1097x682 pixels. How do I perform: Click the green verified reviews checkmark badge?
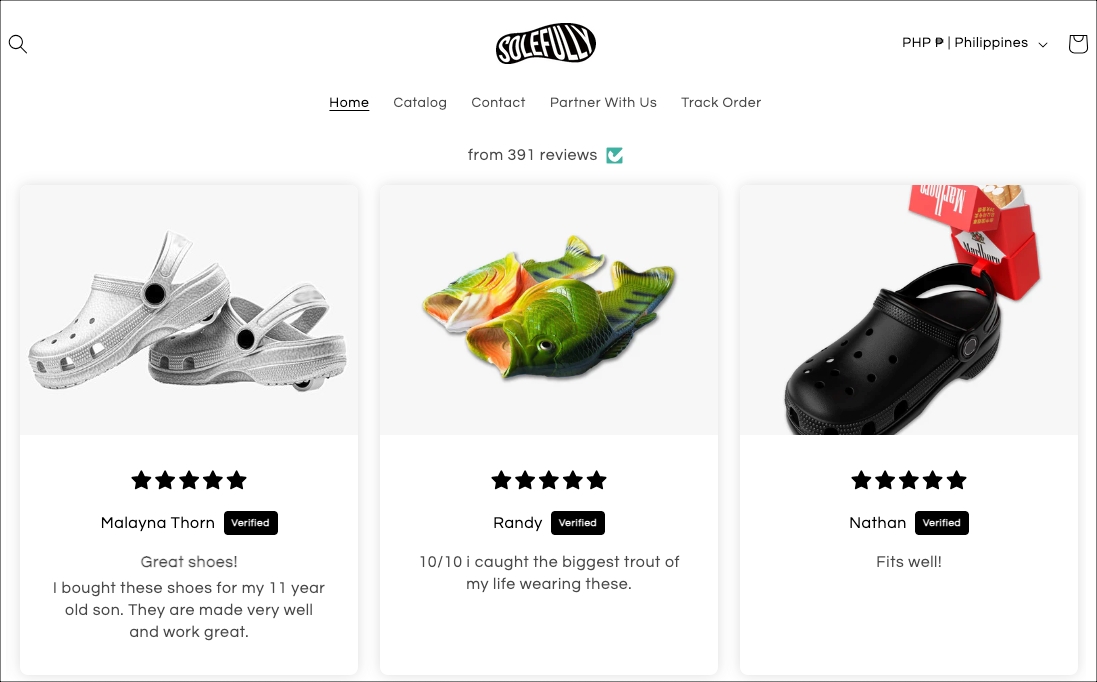coord(614,155)
